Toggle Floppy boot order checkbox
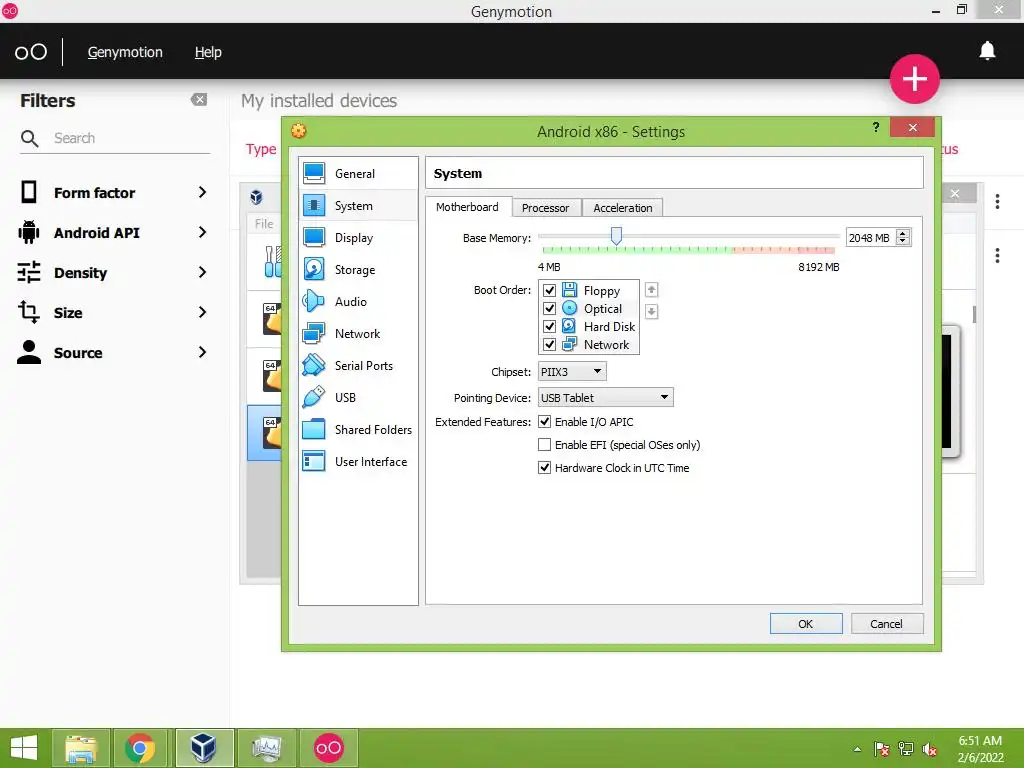Screen dimensions: 1024x768 click(x=549, y=290)
